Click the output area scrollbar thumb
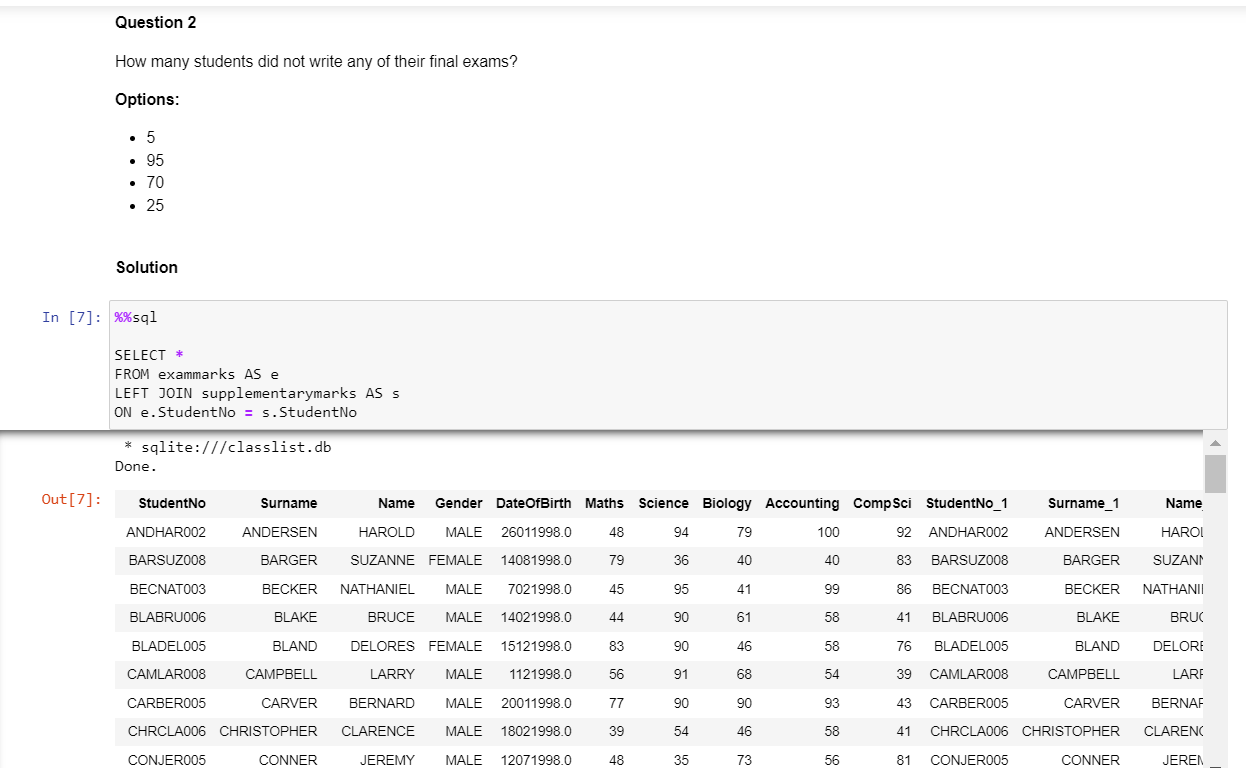The height and width of the screenshot is (768, 1246). [1215, 473]
